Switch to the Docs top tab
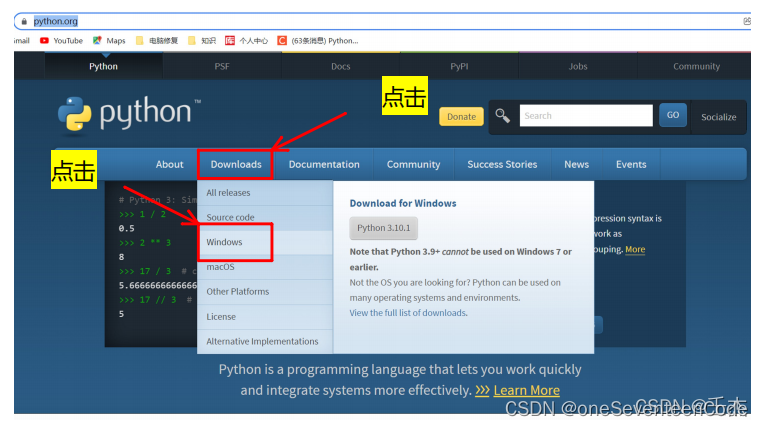Image resolution: width=763 pixels, height=426 pixels. tap(341, 66)
